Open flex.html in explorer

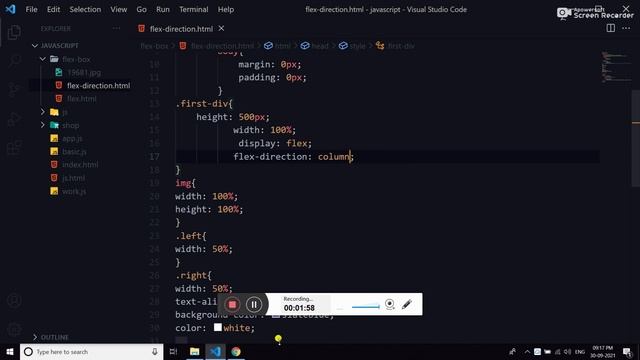[x=82, y=98]
